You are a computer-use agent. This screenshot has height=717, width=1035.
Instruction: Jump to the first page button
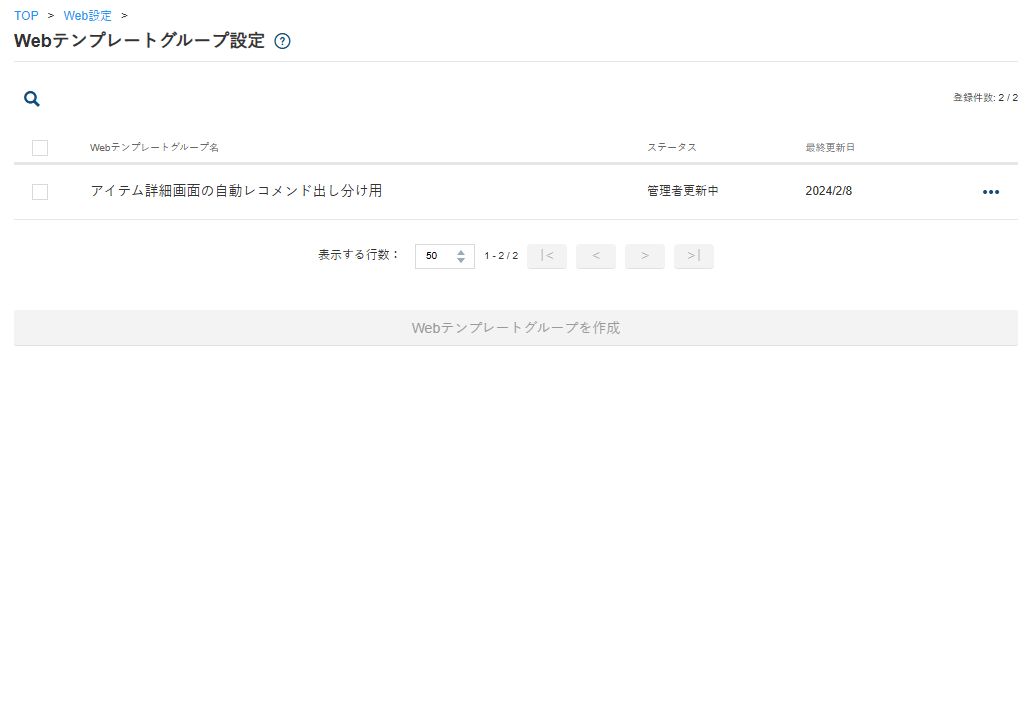547,256
